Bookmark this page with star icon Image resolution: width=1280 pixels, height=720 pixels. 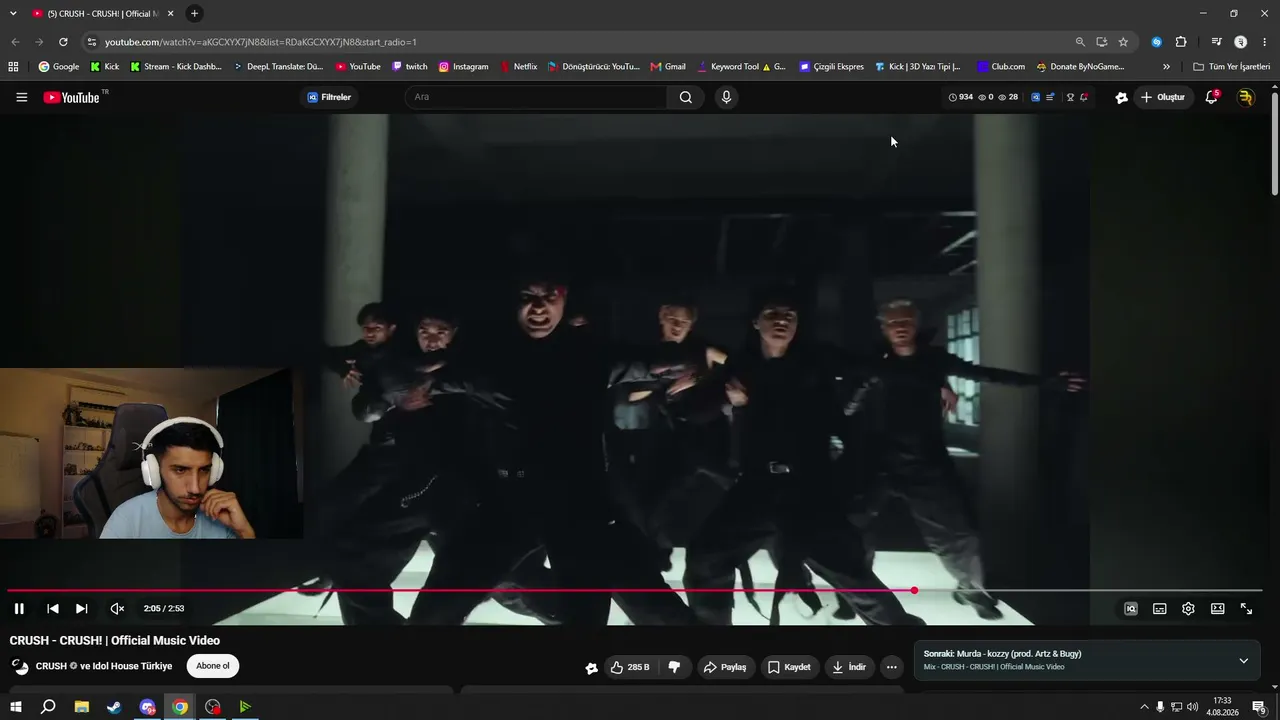point(1123,42)
